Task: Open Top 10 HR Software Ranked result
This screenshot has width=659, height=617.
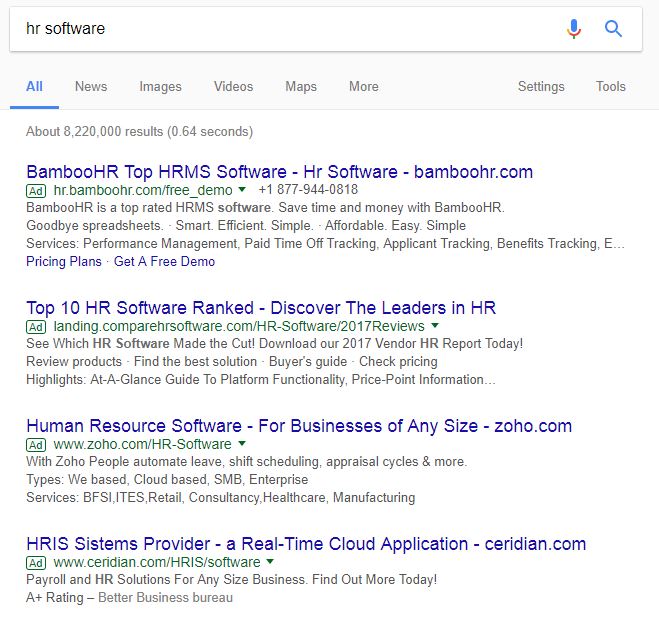Action: point(261,308)
